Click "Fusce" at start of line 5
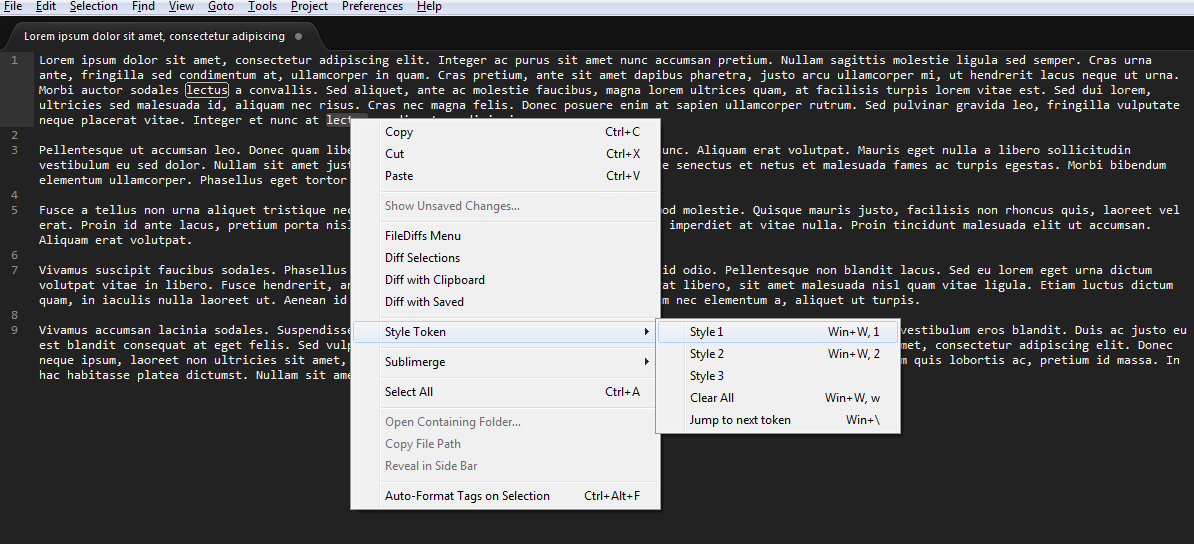The height and width of the screenshot is (544, 1194). [x=56, y=210]
